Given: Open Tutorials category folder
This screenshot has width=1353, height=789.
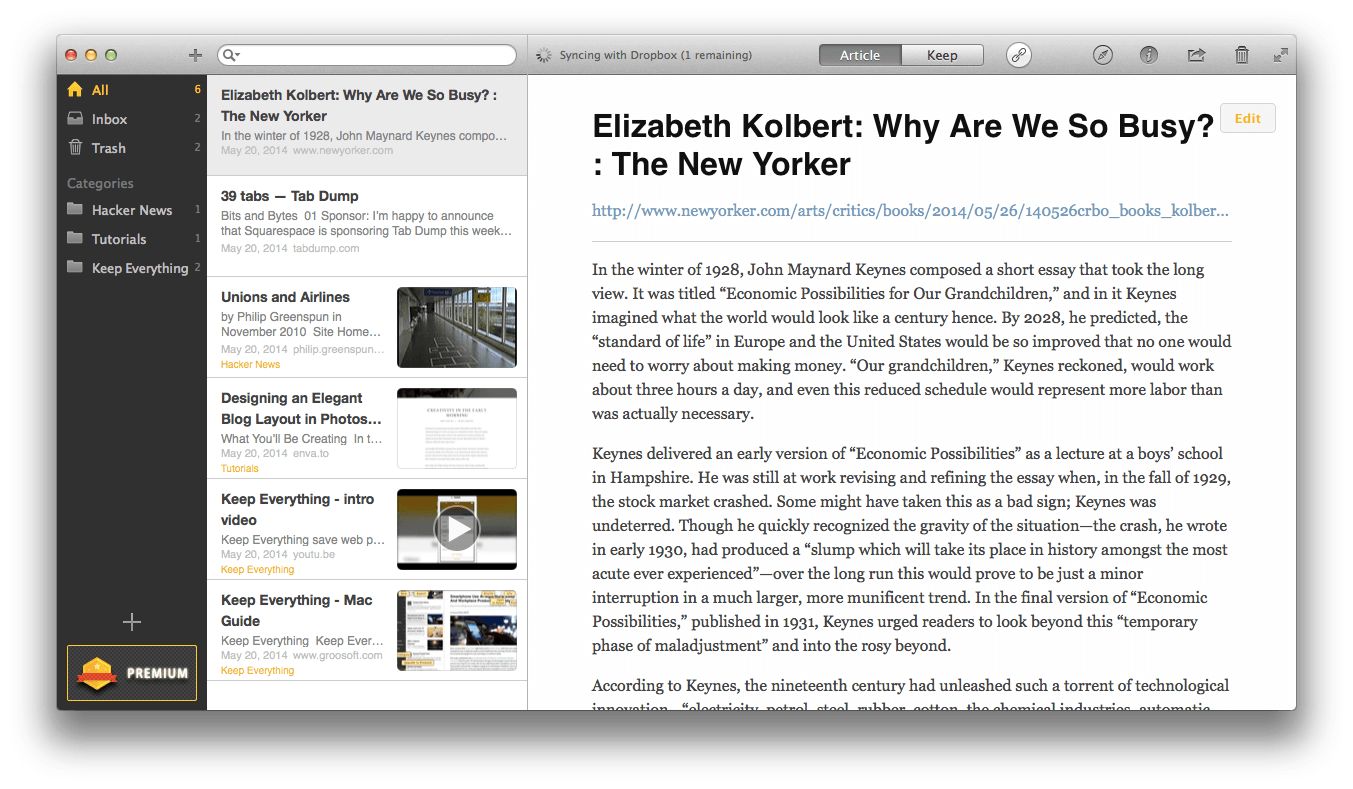Looking at the screenshot, I should [x=132, y=239].
